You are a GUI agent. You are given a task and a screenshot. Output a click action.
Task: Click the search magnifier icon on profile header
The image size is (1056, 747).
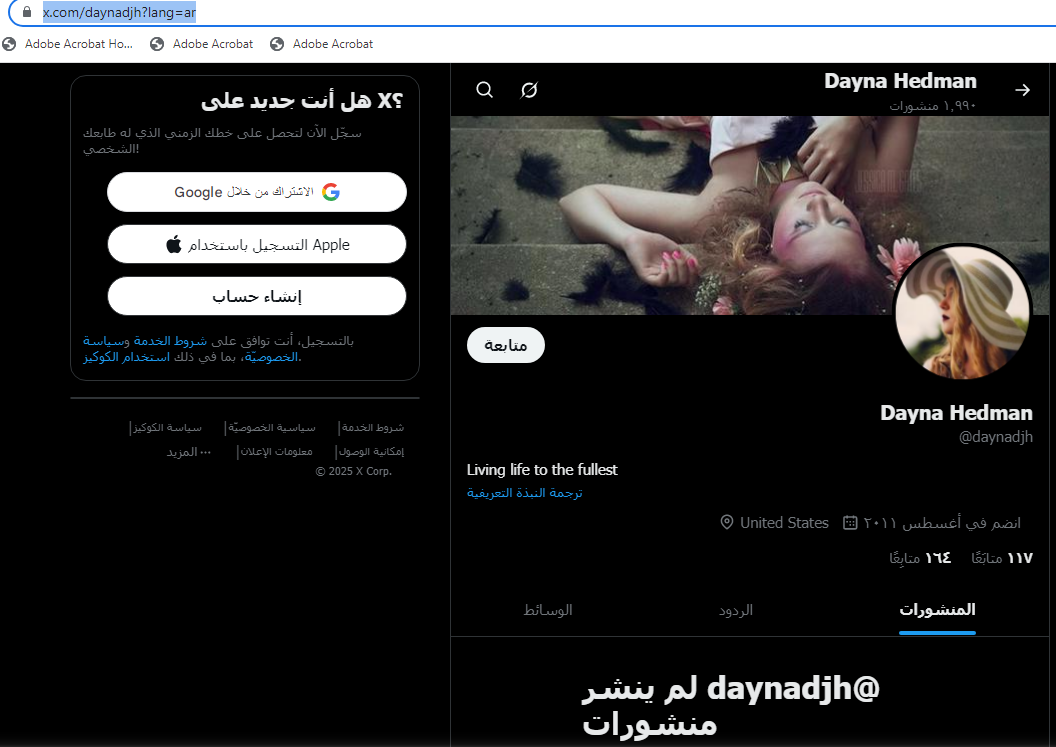point(484,90)
